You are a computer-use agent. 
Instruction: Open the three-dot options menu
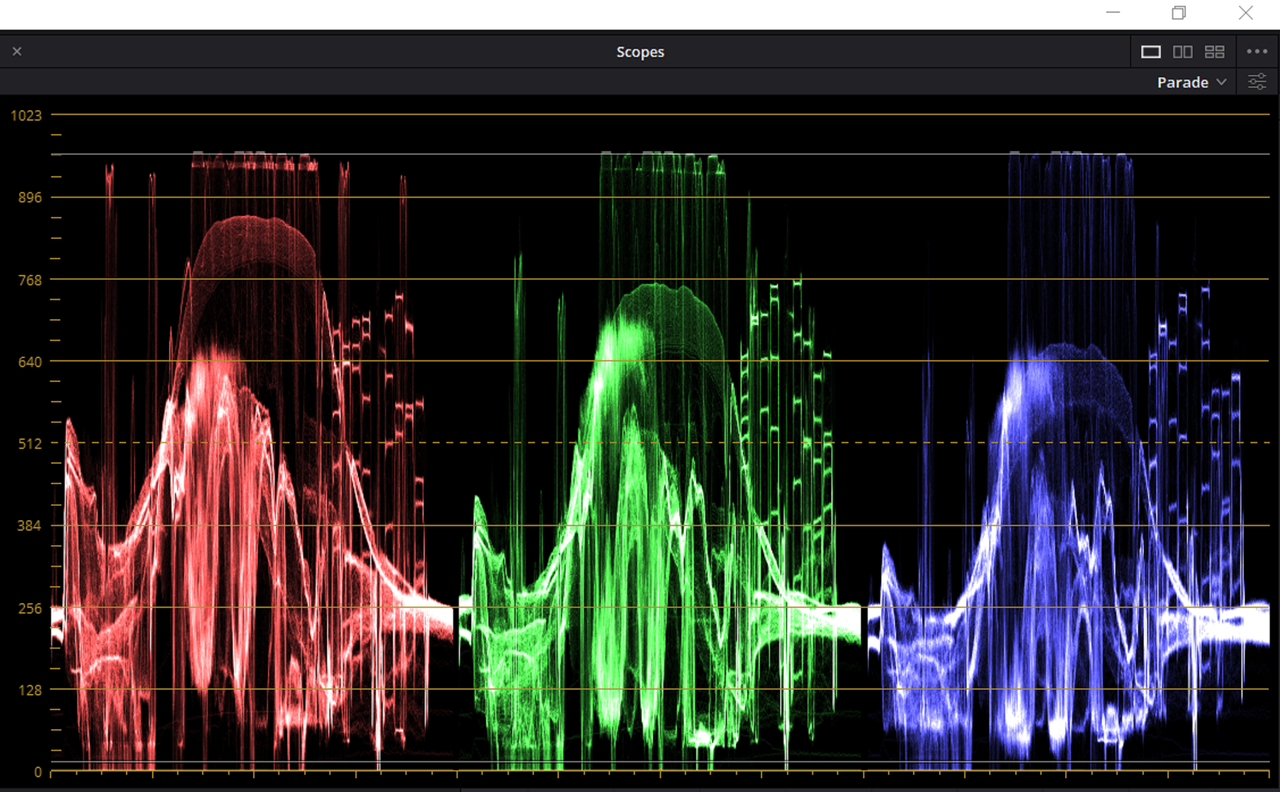pyautogui.click(x=1258, y=52)
